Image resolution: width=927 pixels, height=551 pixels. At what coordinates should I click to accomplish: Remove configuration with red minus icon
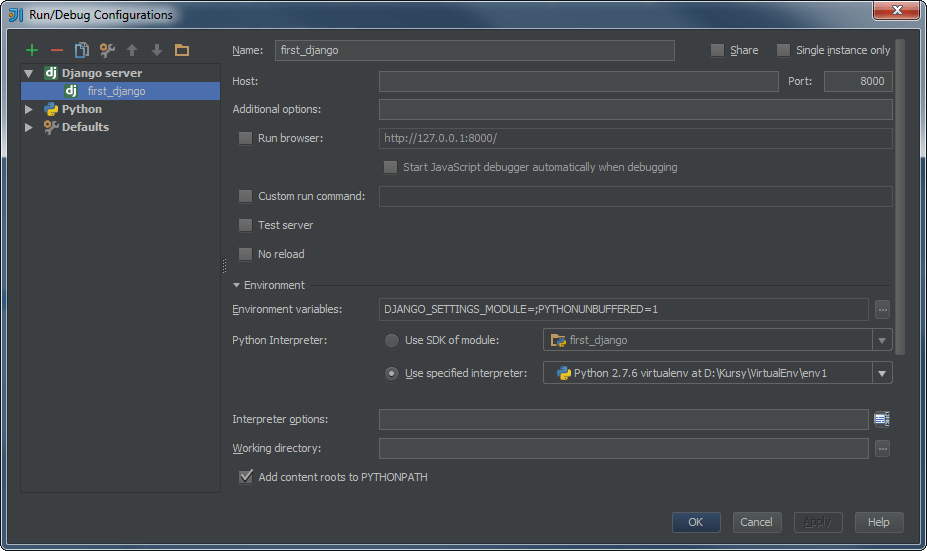click(57, 50)
